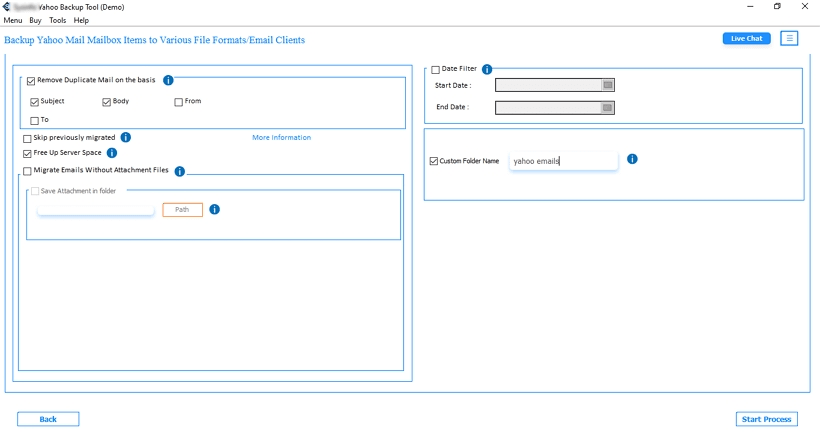Open End Date calendar picker
The width and height of the screenshot is (820, 437).
tap(607, 108)
